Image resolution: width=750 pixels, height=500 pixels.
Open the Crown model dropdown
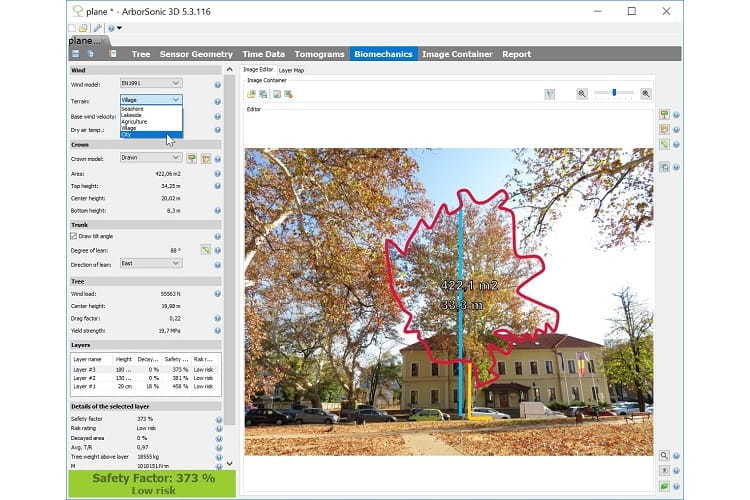(151, 158)
